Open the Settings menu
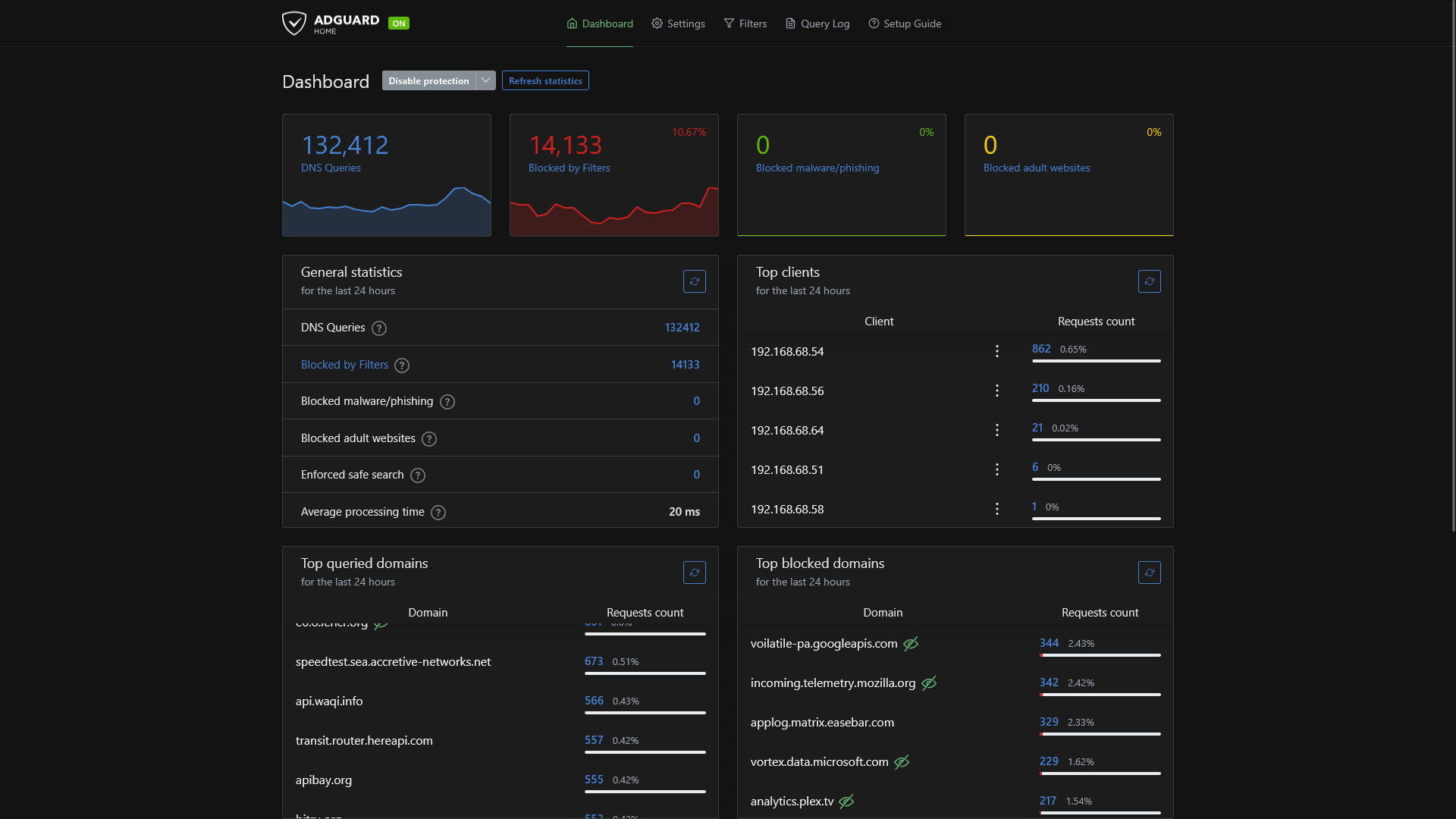 click(x=678, y=24)
